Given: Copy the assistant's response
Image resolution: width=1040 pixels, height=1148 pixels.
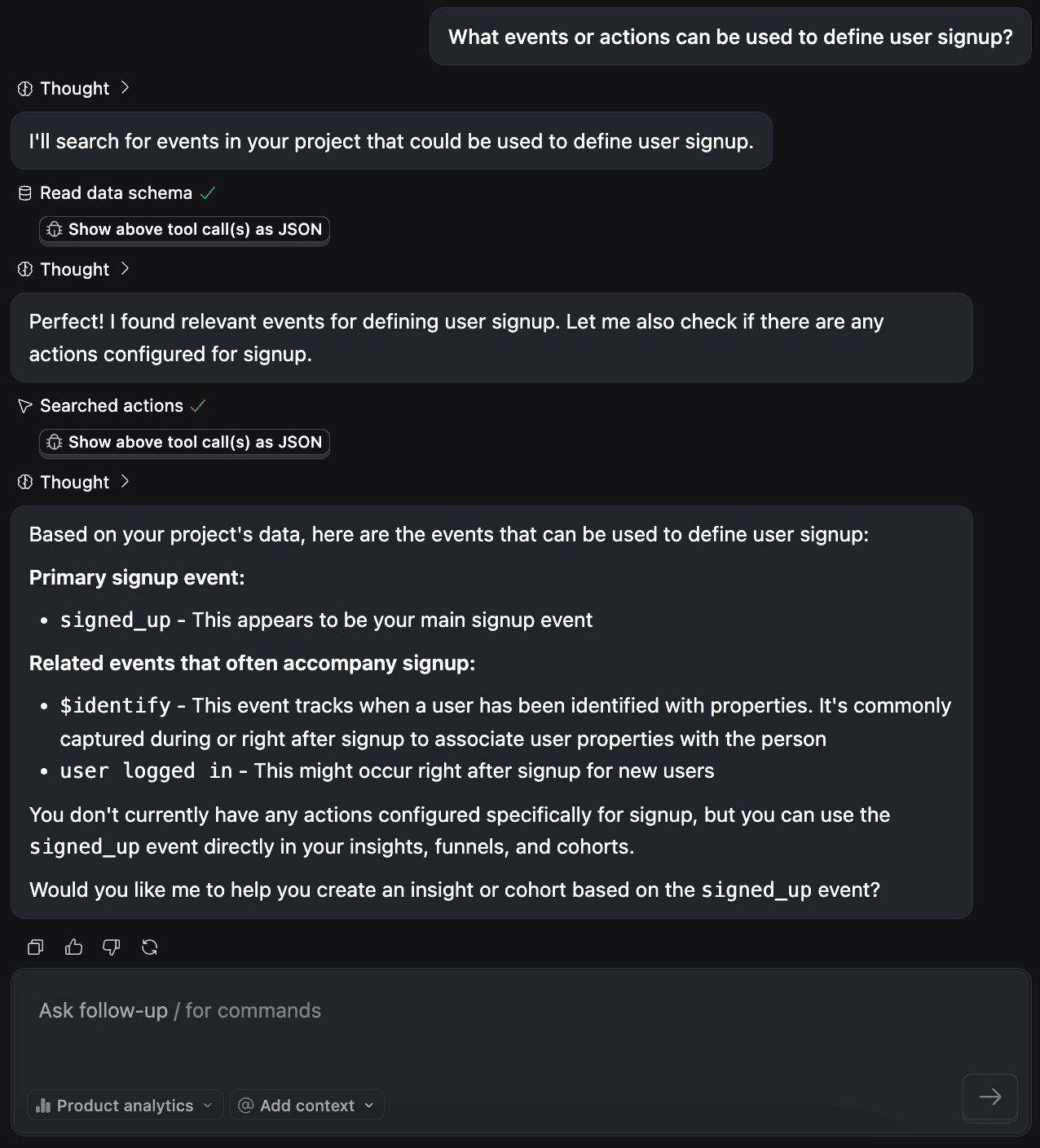Looking at the screenshot, I should [35, 947].
